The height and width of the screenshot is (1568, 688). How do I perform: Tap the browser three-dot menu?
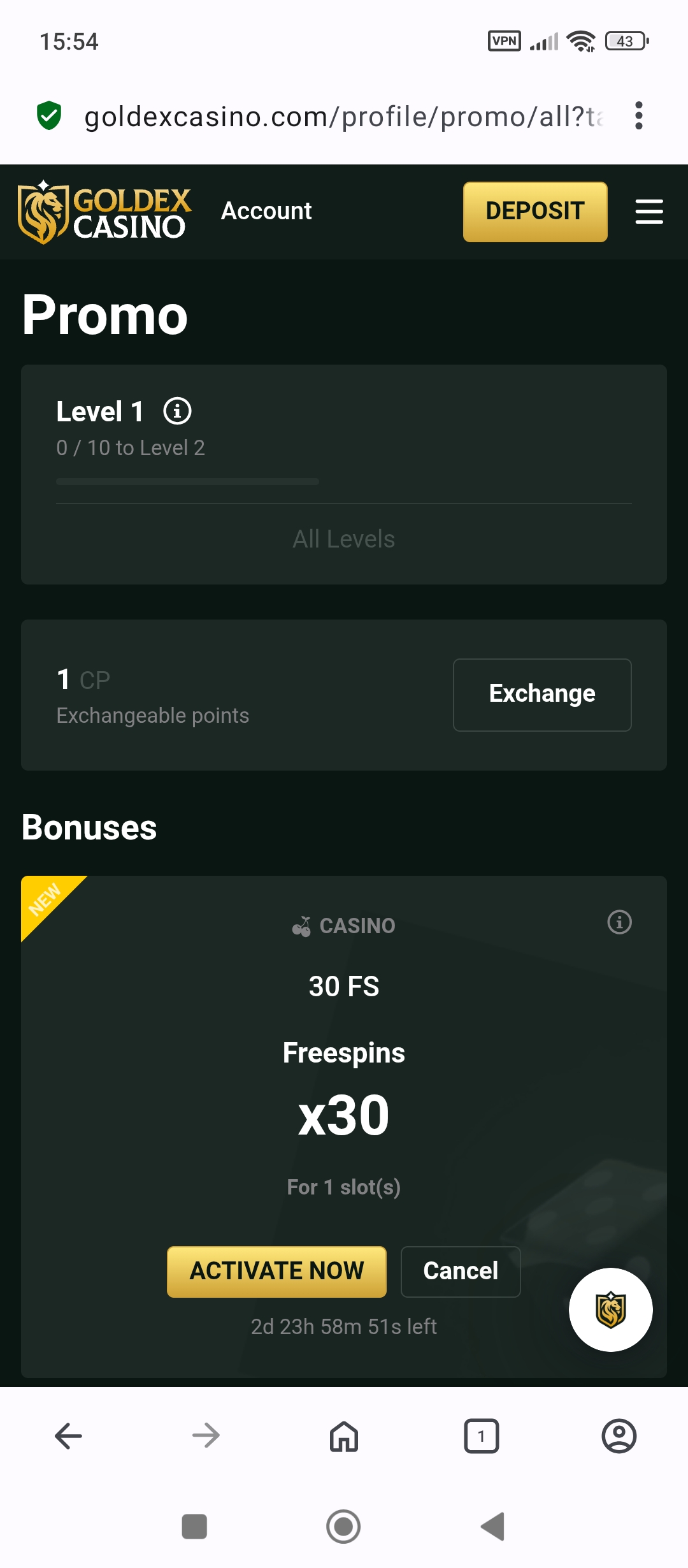coord(638,116)
